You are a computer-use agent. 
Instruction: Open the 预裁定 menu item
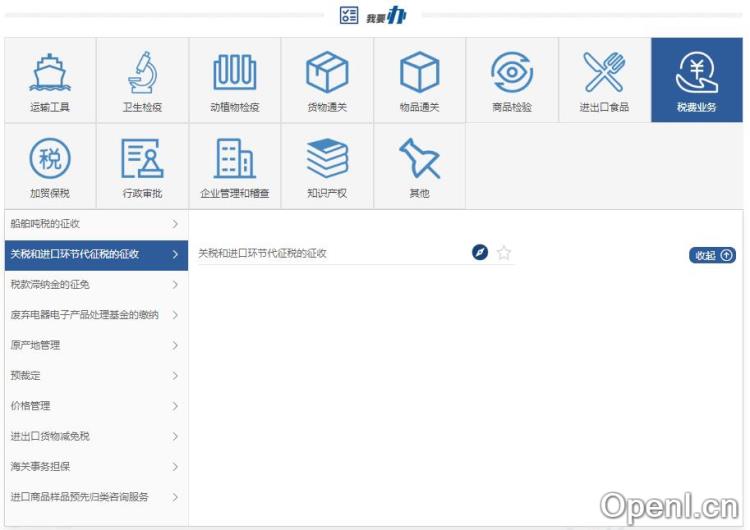coord(96,375)
